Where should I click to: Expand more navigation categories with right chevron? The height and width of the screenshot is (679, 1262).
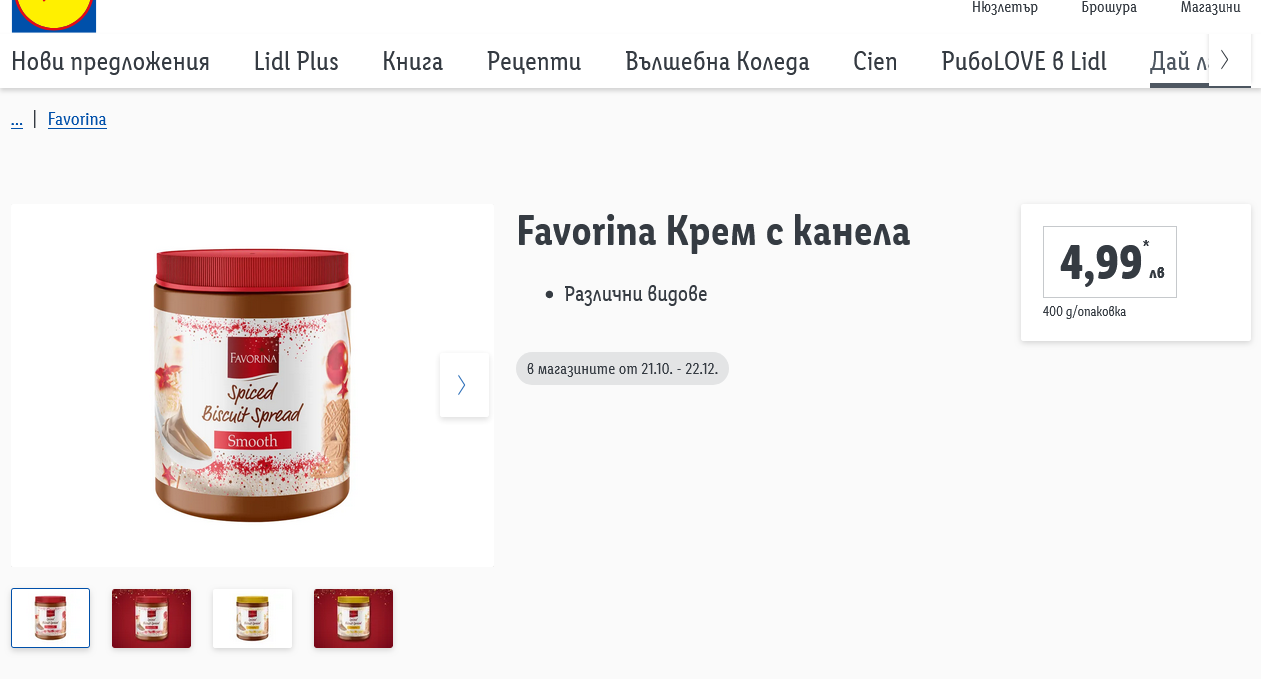(x=1229, y=59)
